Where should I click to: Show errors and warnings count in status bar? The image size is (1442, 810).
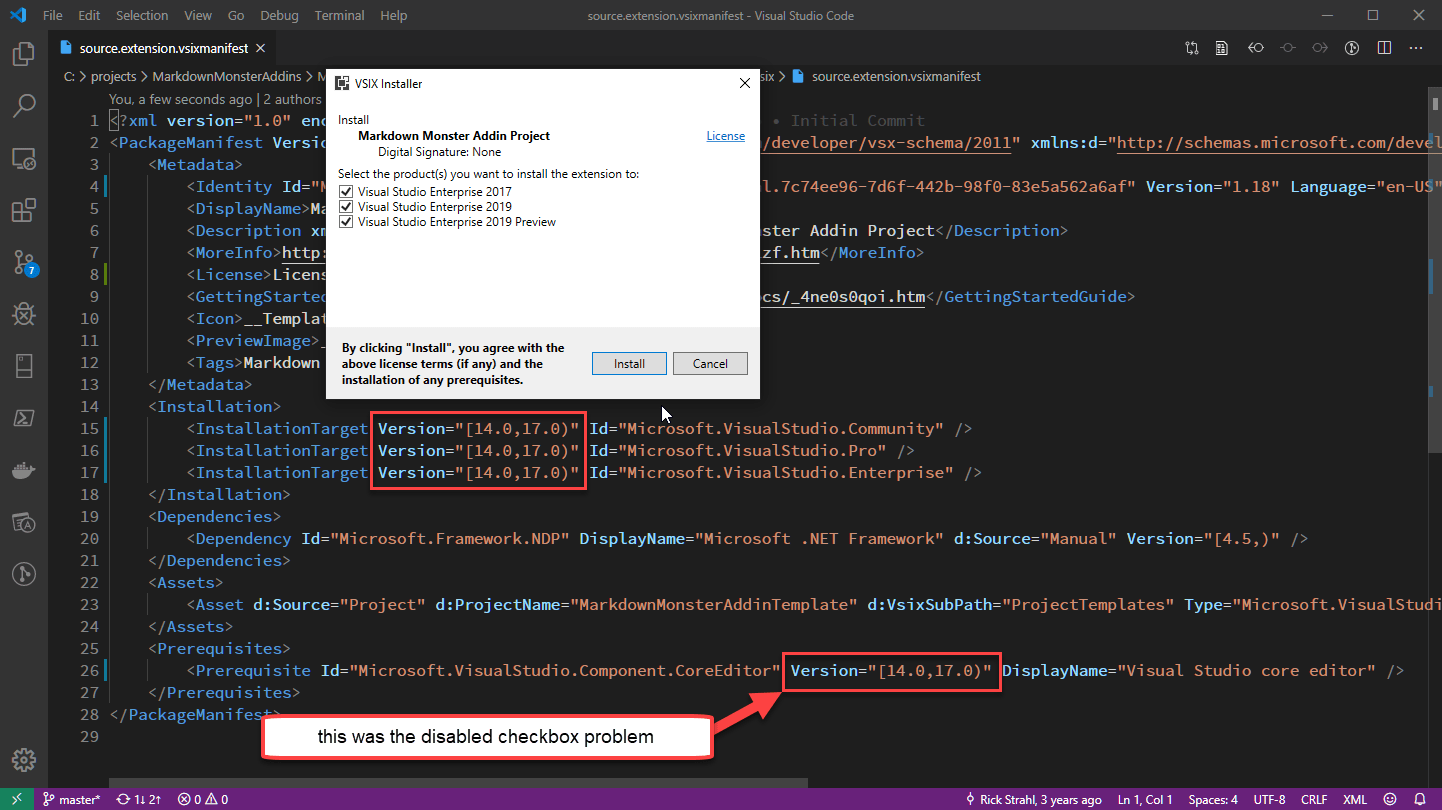click(203, 799)
